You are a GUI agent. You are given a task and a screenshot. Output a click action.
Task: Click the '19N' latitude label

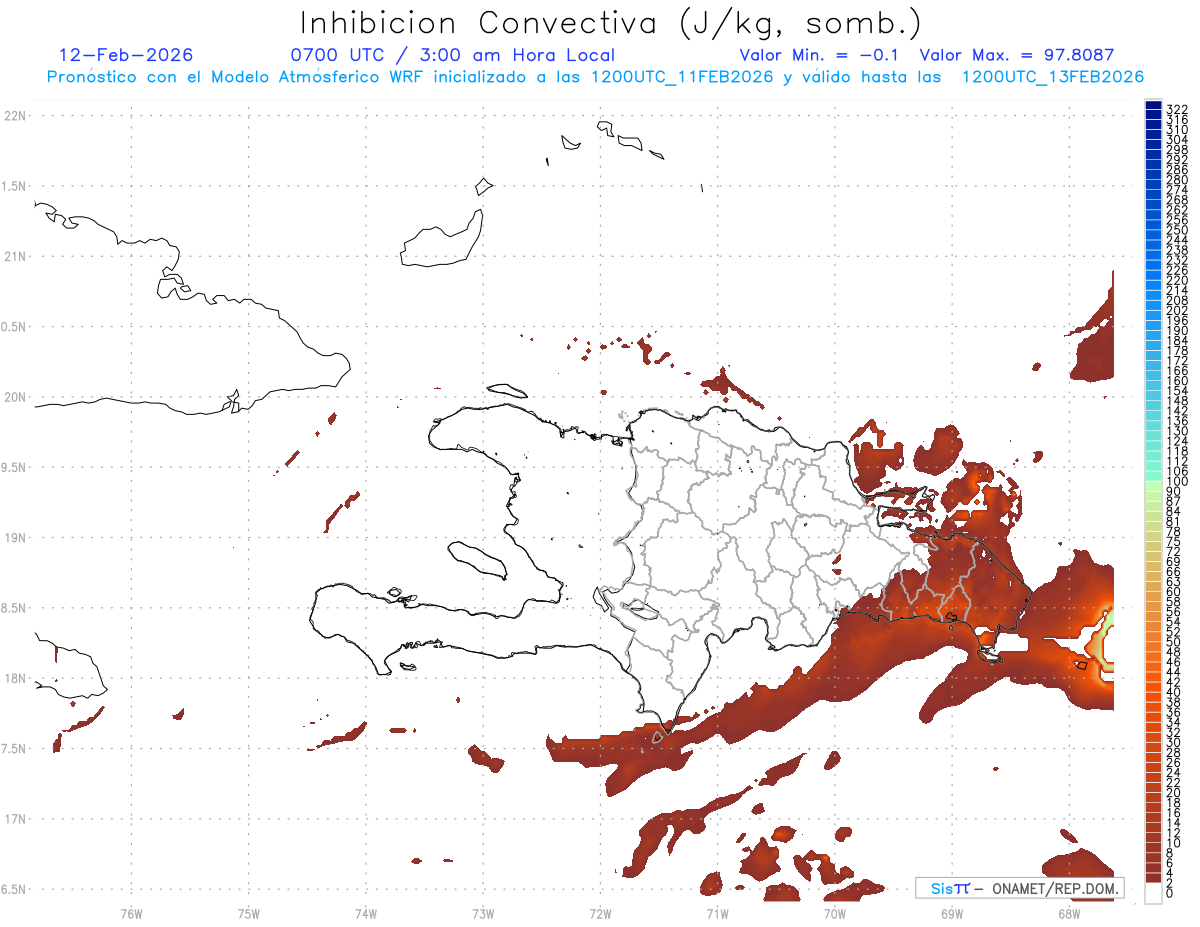click(x=16, y=538)
